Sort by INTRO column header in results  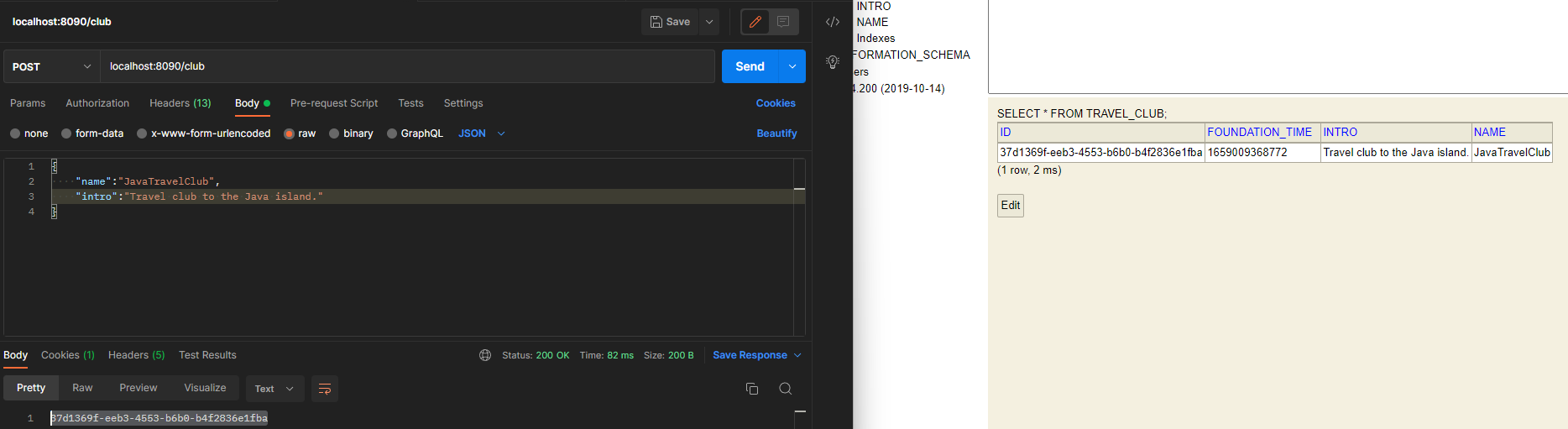tap(1396, 132)
